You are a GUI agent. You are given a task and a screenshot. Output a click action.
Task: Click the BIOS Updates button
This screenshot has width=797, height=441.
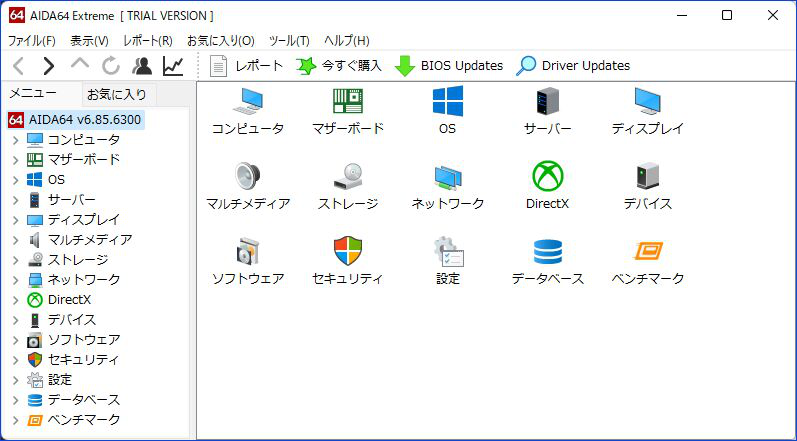point(449,66)
